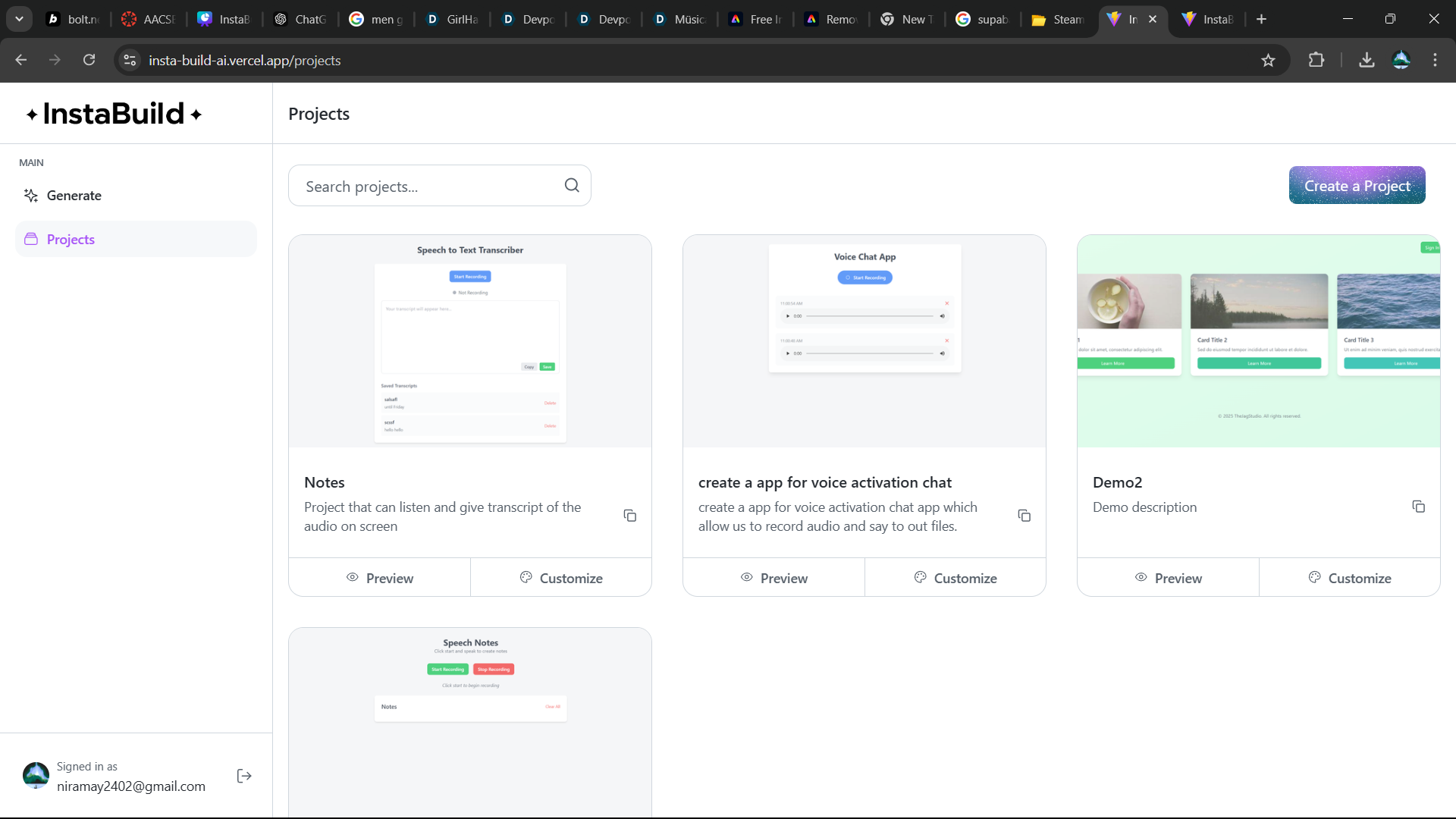The height and width of the screenshot is (819, 1456).
Task: Click the Demo2 card copy icon
Action: (x=1418, y=507)
